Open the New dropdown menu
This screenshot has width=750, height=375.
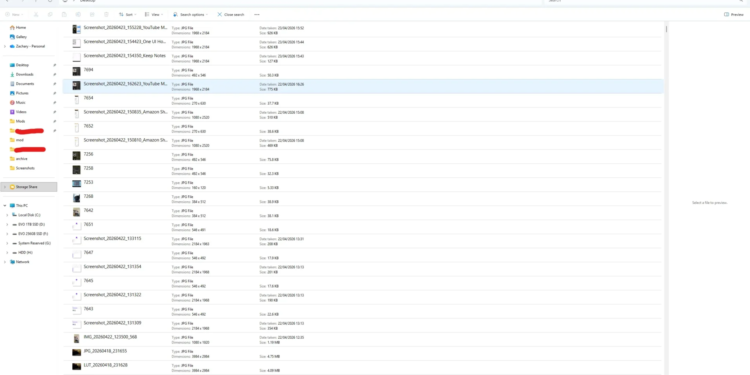tap(14, 15)
